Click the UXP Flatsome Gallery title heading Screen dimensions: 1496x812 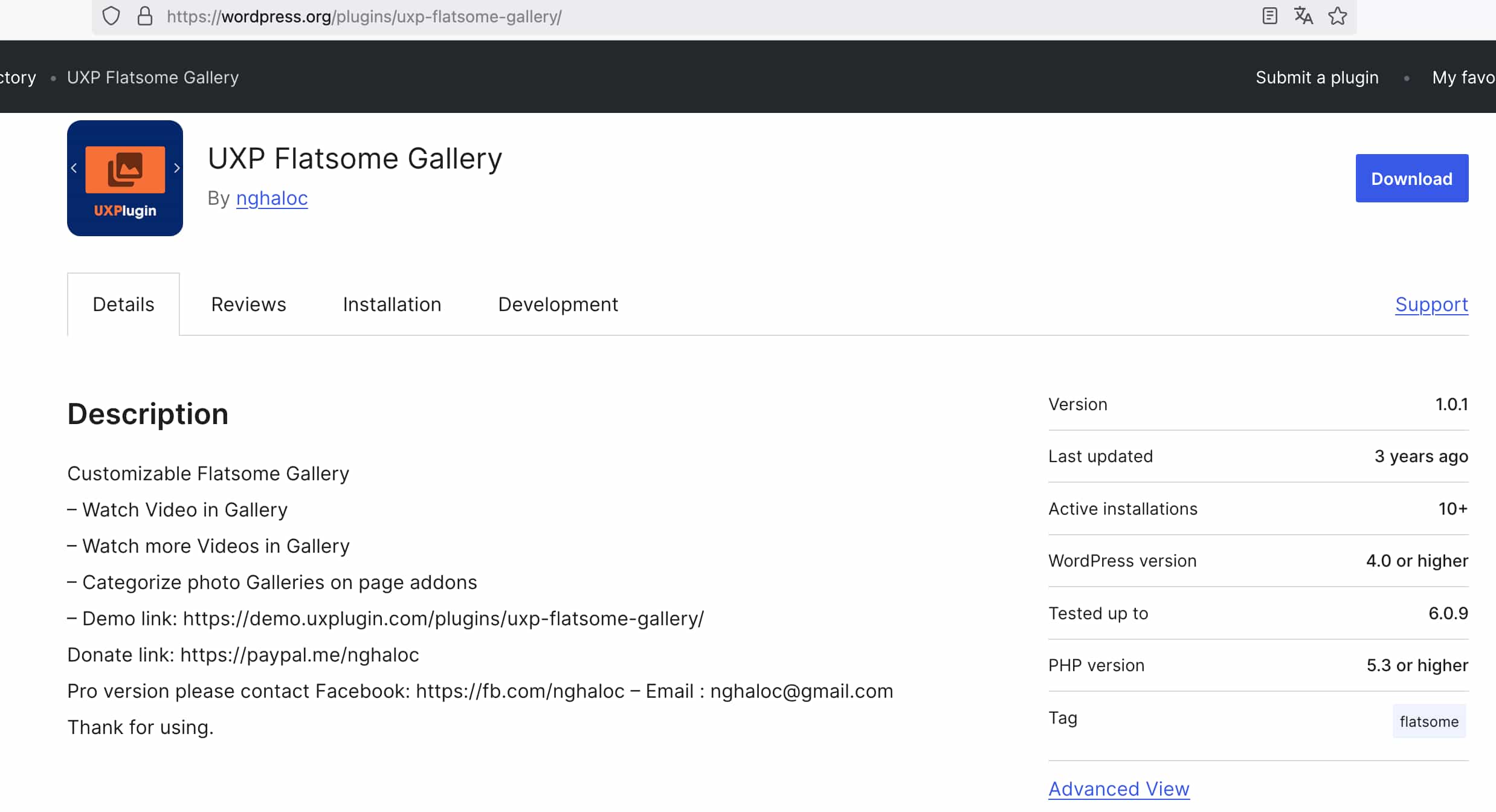point(355,159)
